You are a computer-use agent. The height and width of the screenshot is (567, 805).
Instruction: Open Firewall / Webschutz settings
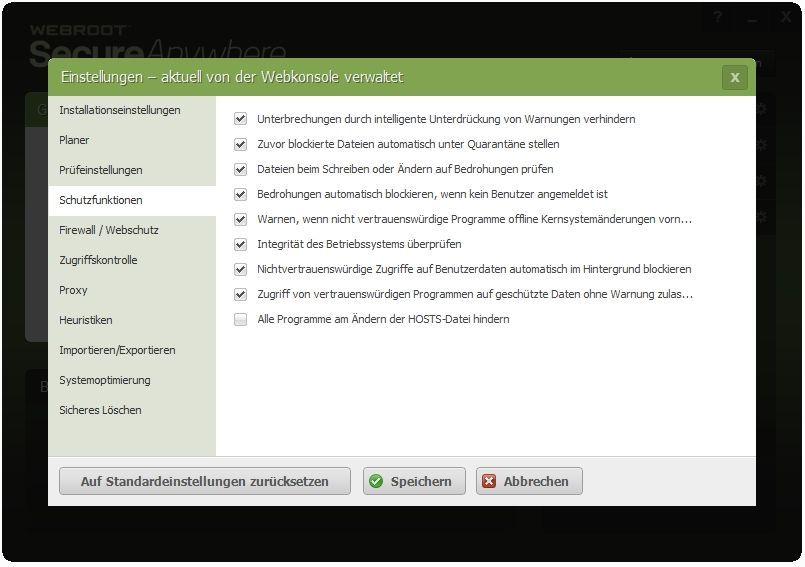[x=109, y=230]
